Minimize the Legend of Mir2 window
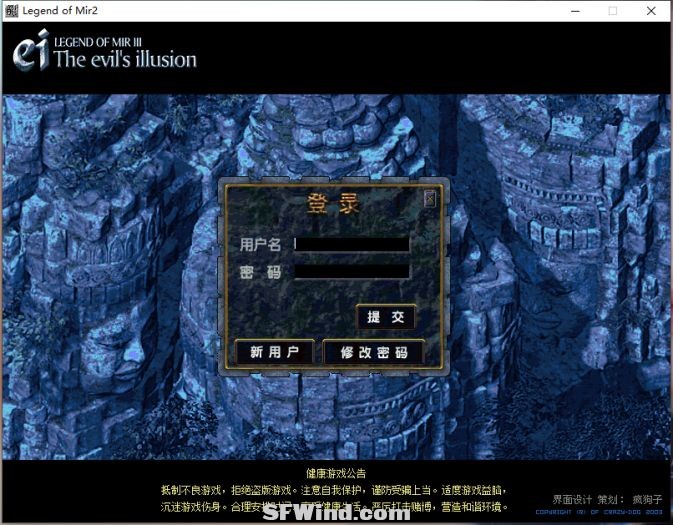 (x=576, y=11)
